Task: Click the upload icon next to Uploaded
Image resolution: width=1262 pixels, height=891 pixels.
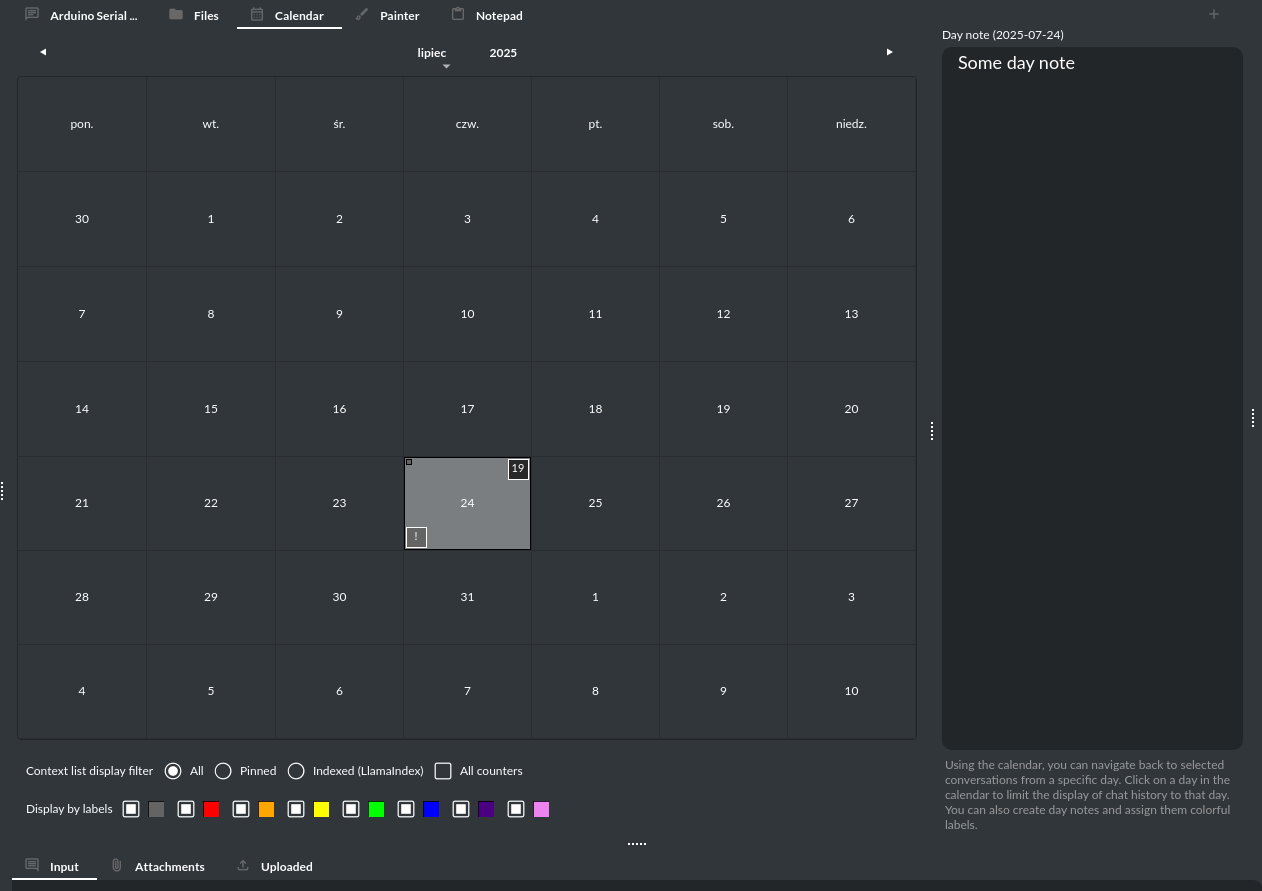Action: [241, 865]
